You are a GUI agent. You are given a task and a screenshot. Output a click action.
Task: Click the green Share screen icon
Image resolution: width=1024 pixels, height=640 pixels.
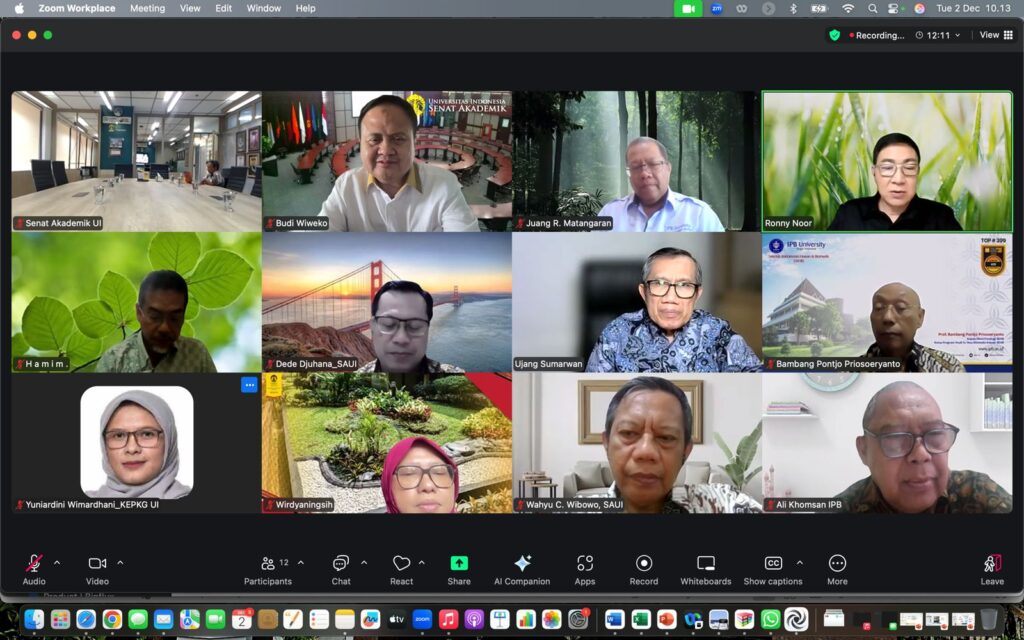pos(459,564)
